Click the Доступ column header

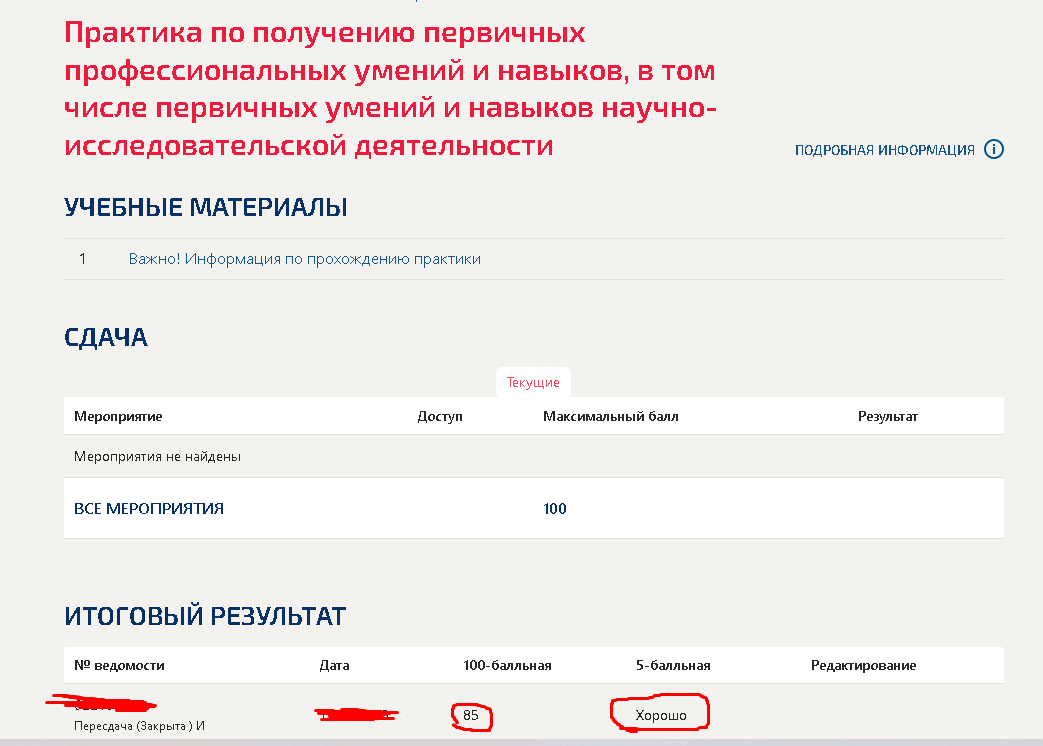click(x=440, y=416)
